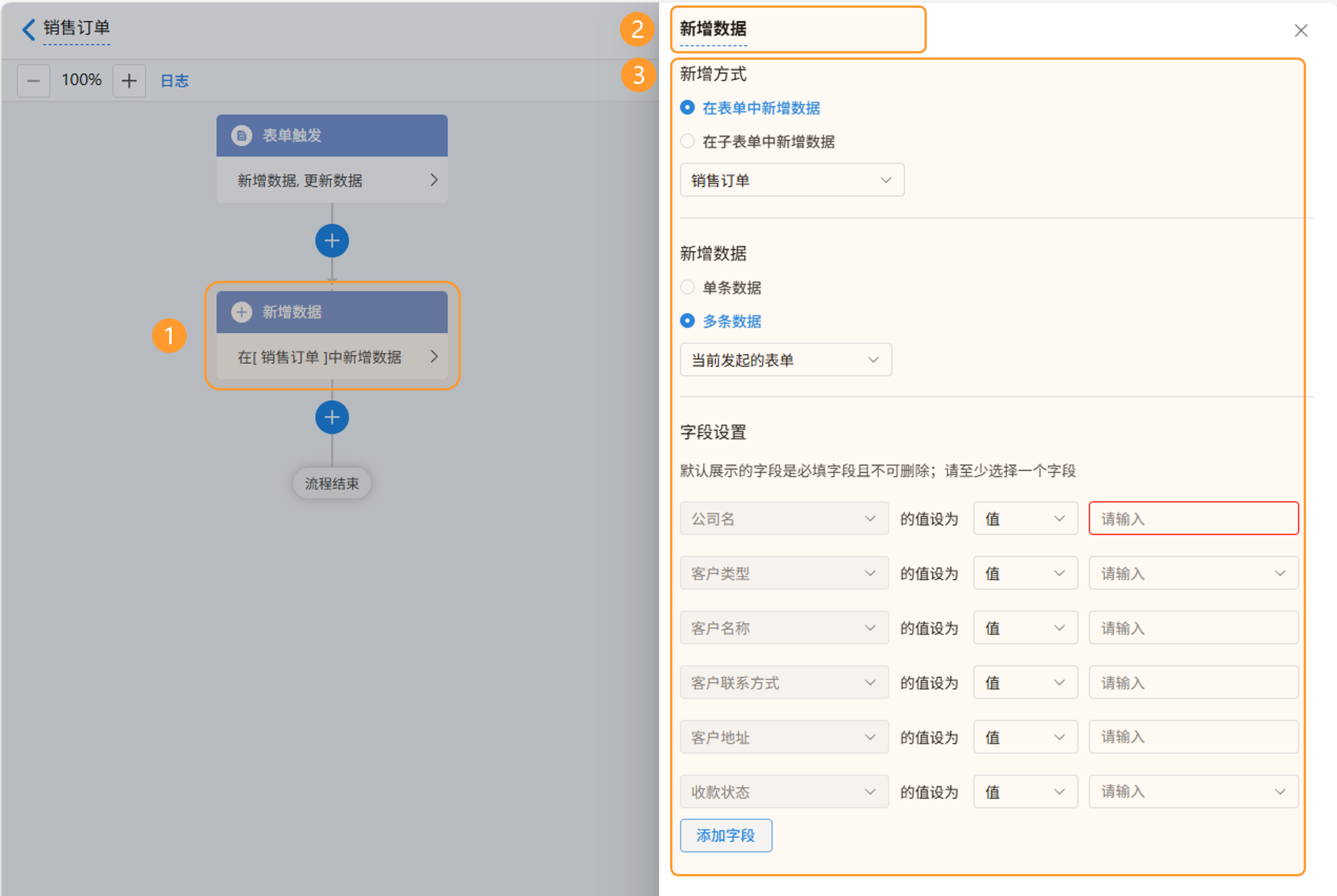Add node below 表单触发 with plus circle
The width and height of the screenshot is (1337, 896).
pos(332,241)
